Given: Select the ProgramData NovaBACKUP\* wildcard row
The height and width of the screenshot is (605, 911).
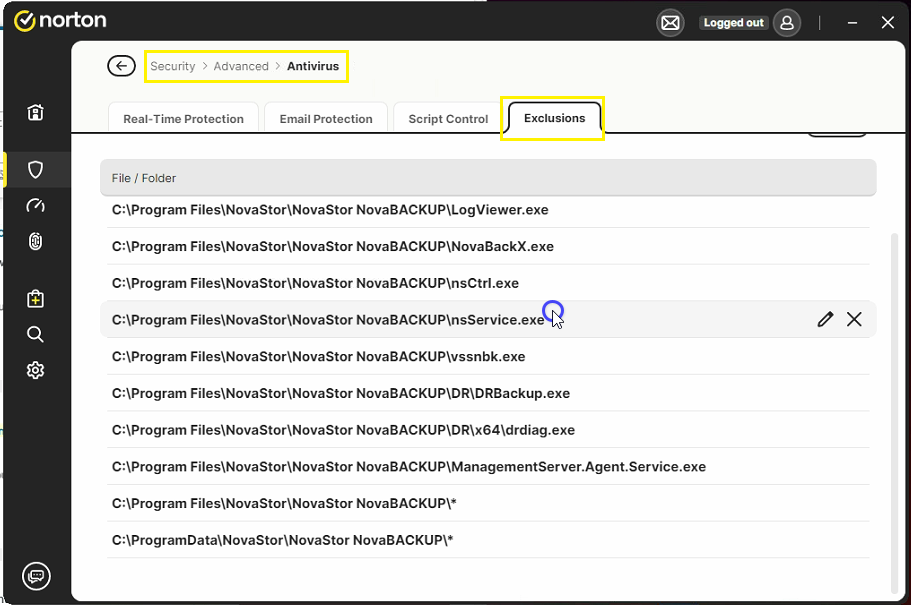Looking at the screenshot, I should pyautogui.click(x=488, y=539).
